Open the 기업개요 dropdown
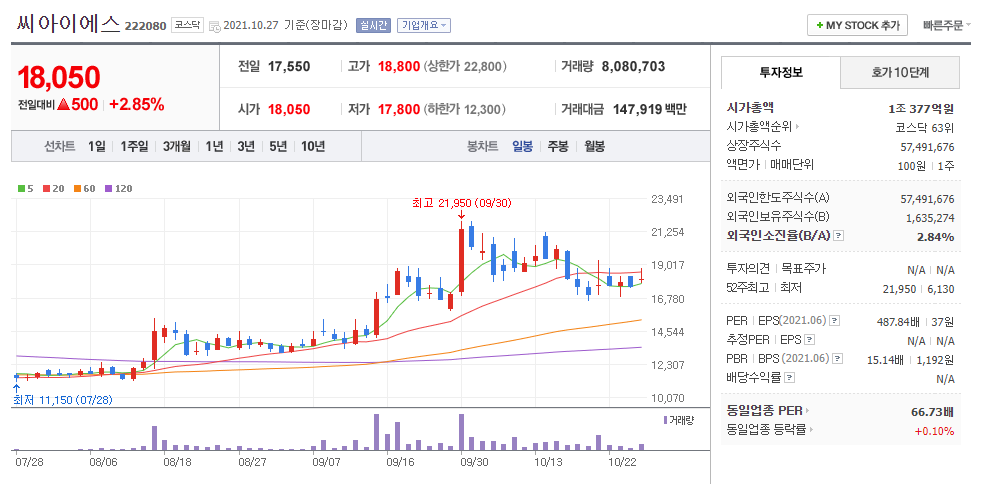The height and width of the screenshot is (484, 986). 424,25
